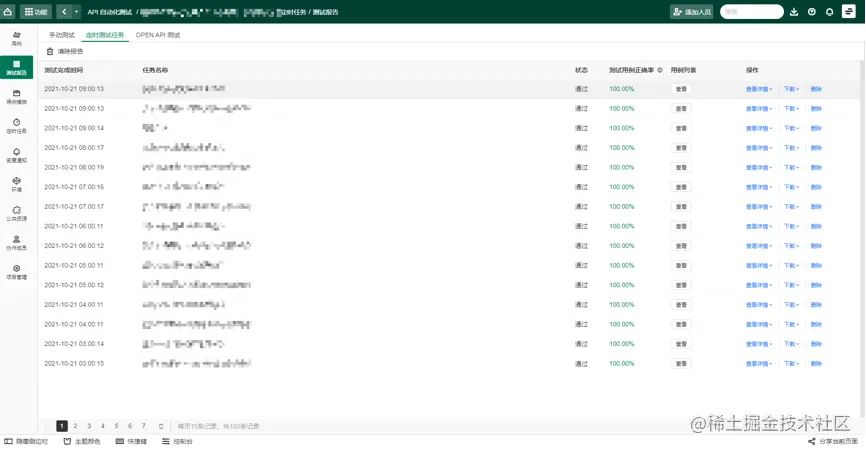The width and height of the screenshot is (866, 449).
Task: Open 项目管理 settings in sidebar
Action: tap(17, 272)
